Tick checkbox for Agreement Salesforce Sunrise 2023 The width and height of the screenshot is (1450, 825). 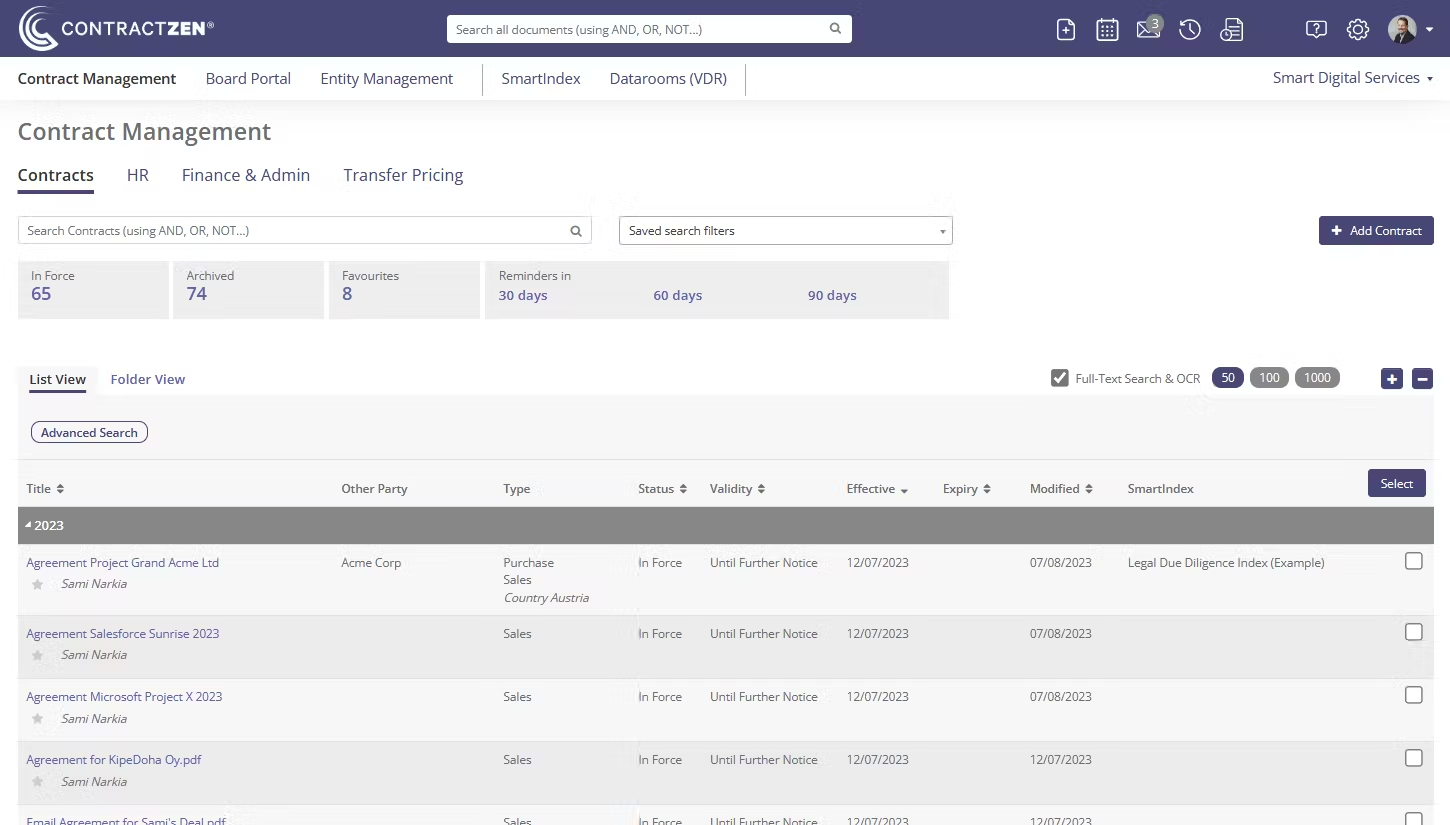click(1413, 632)
